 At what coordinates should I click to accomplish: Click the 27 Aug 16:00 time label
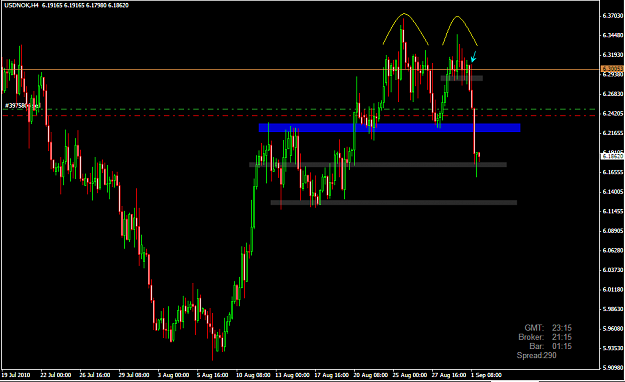point(449,375)
